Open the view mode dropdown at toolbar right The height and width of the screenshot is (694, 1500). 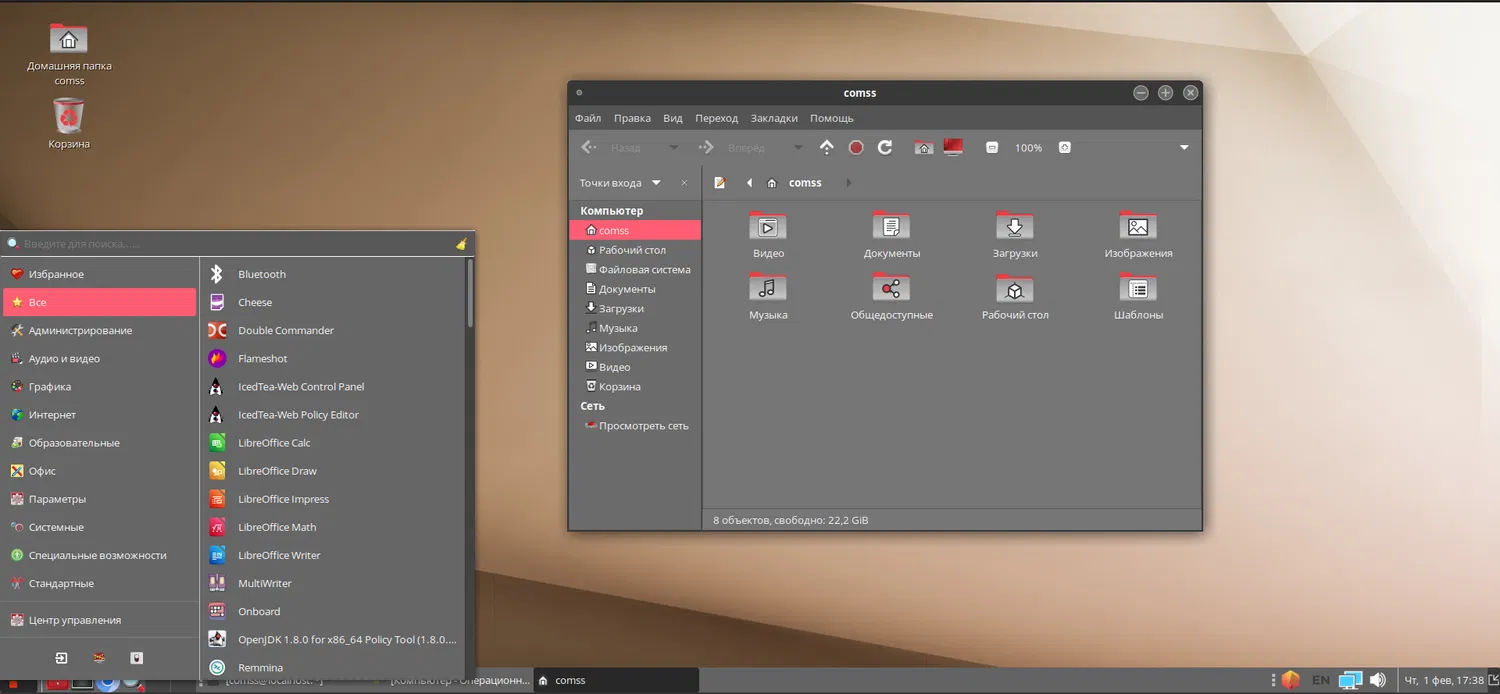(1184, 148)
